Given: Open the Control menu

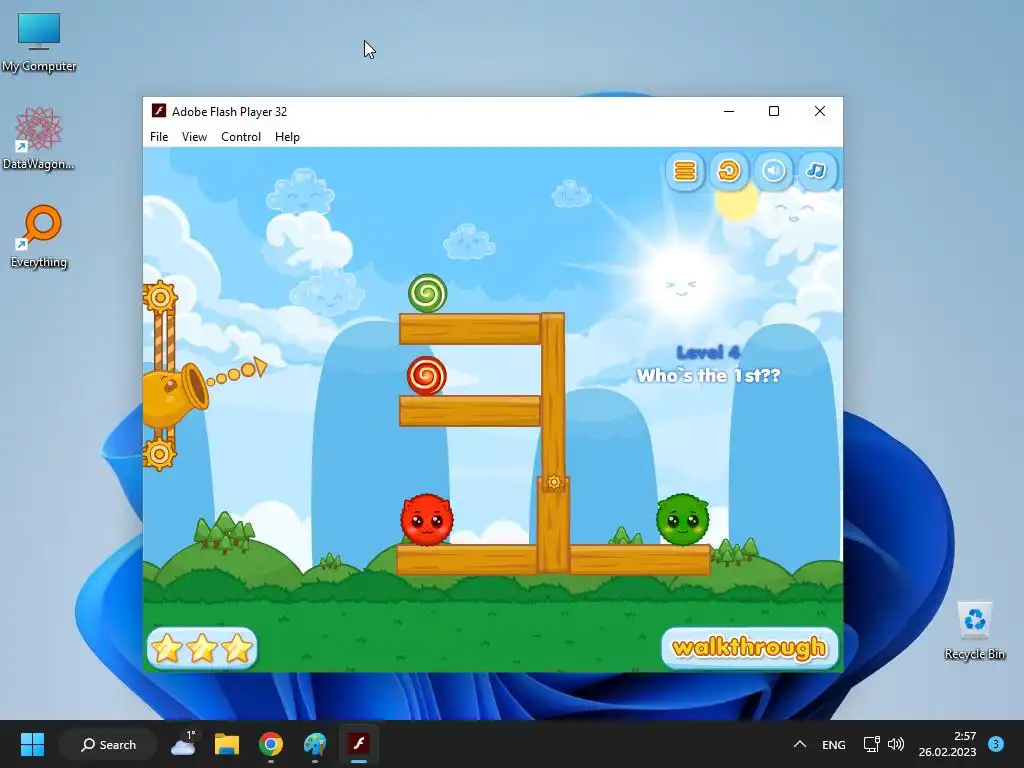Looking at the screenshot, I should coord(241,136).
